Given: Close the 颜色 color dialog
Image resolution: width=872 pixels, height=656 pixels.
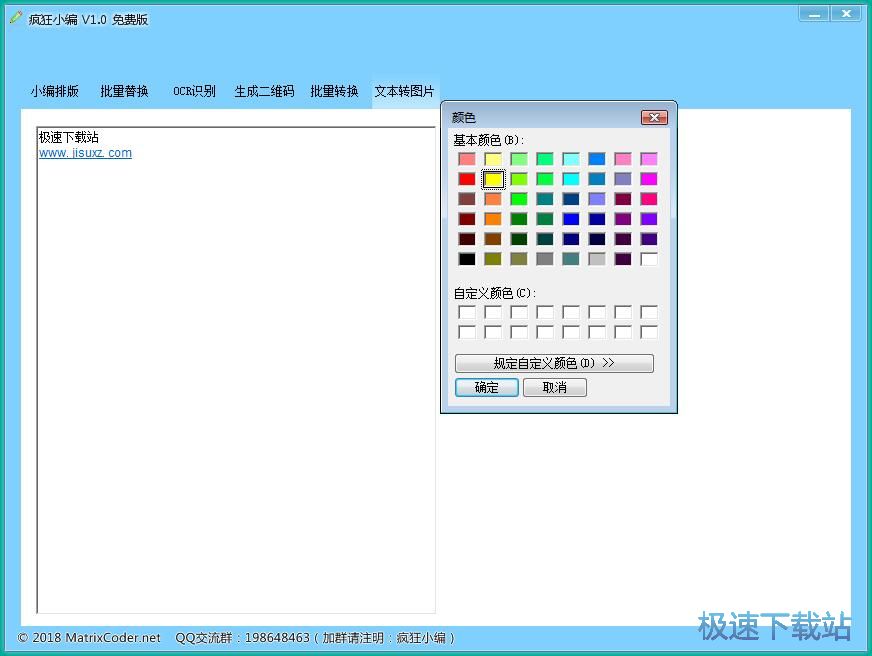Looking at the screenshot, I should click(656, 117).
